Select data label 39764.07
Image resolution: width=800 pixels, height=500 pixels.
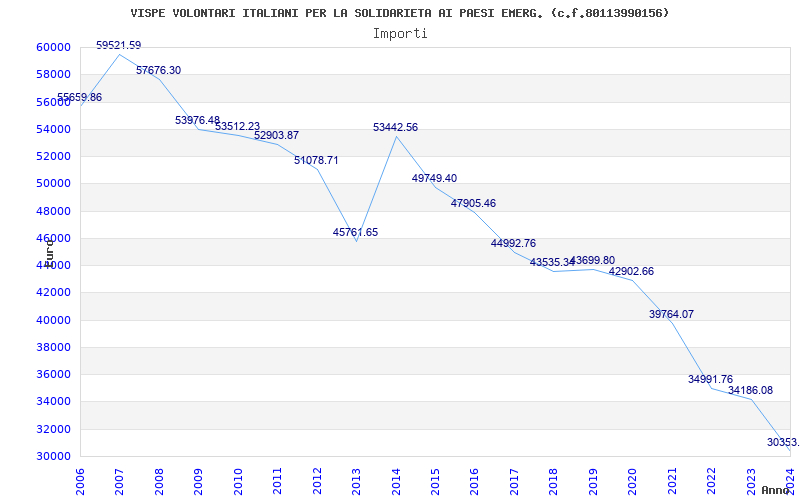point(671,315)
